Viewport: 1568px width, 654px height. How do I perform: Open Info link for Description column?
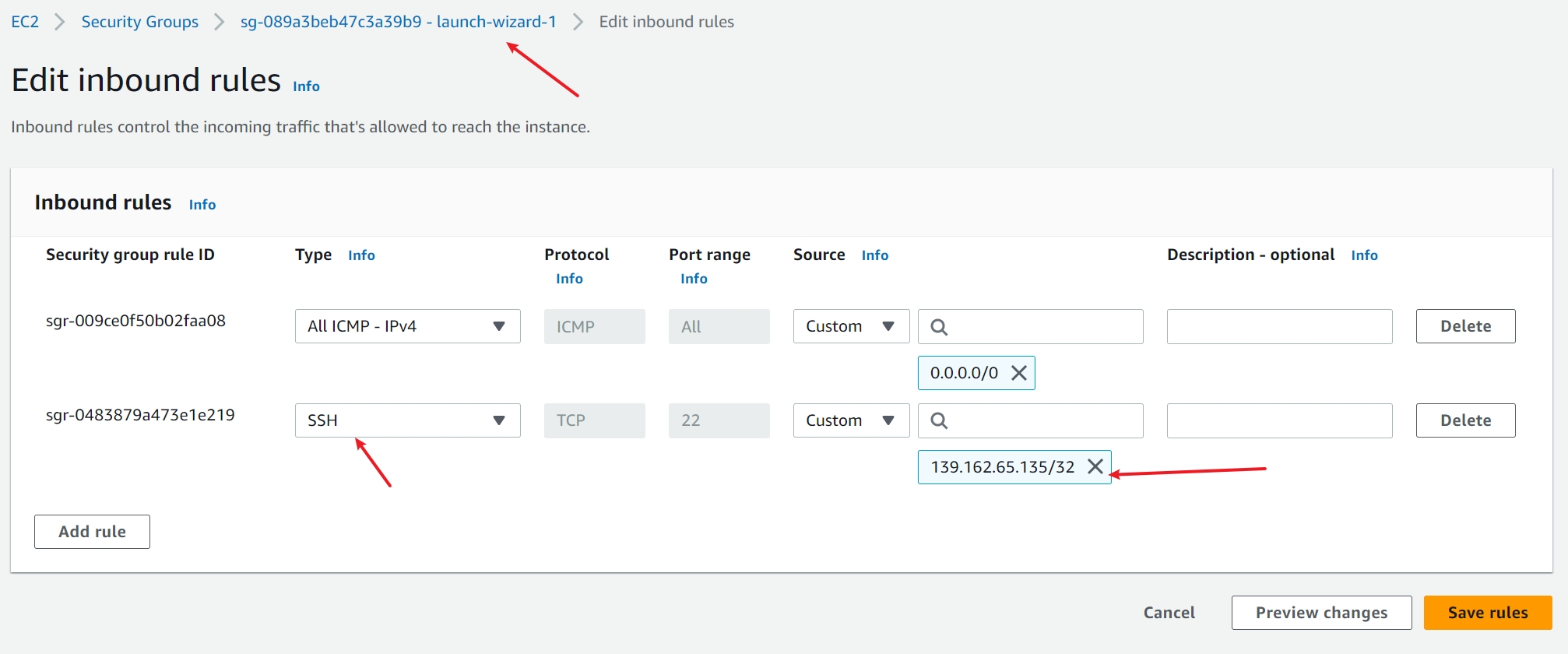1364,255
